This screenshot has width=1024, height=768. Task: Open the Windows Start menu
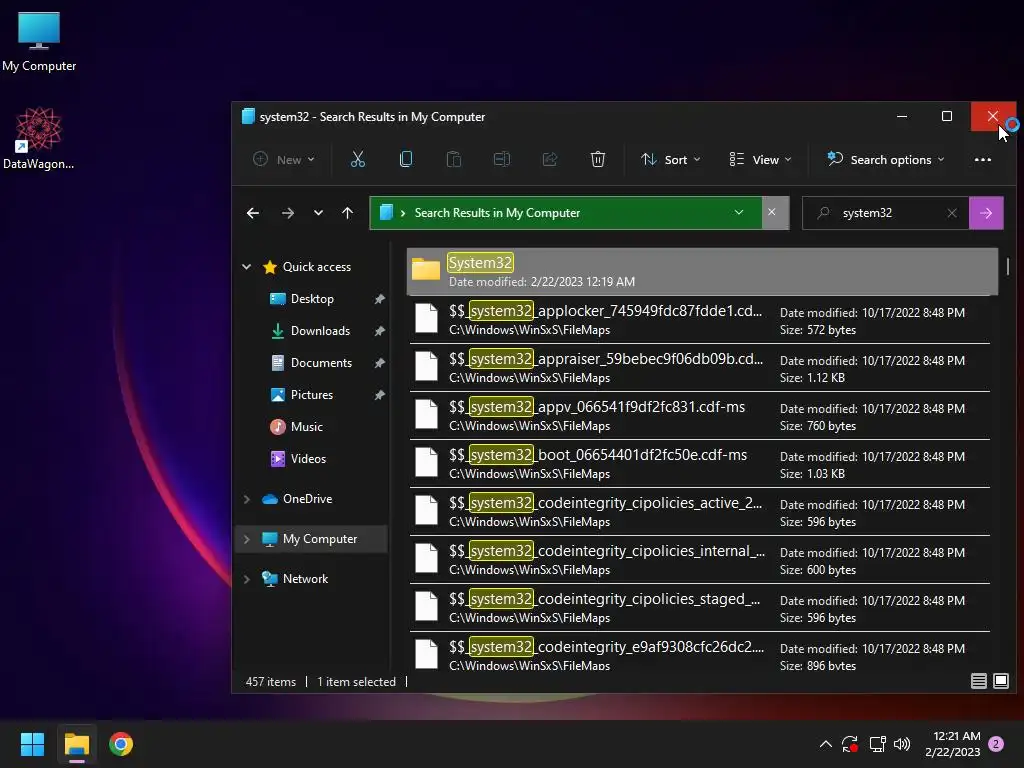coord(32,744)
